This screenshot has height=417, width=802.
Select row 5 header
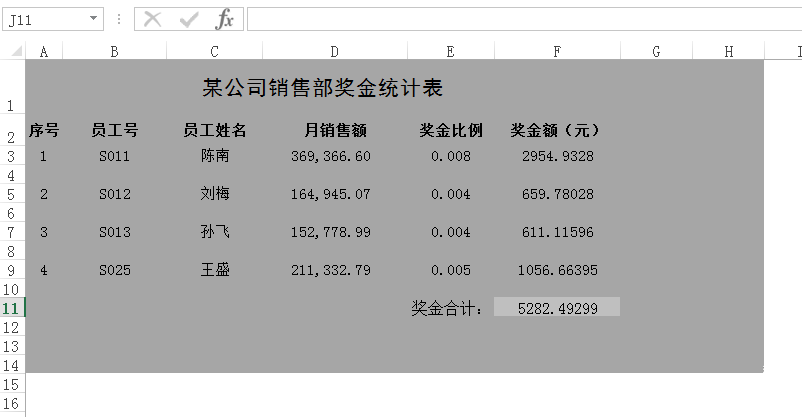coord(12,194)
